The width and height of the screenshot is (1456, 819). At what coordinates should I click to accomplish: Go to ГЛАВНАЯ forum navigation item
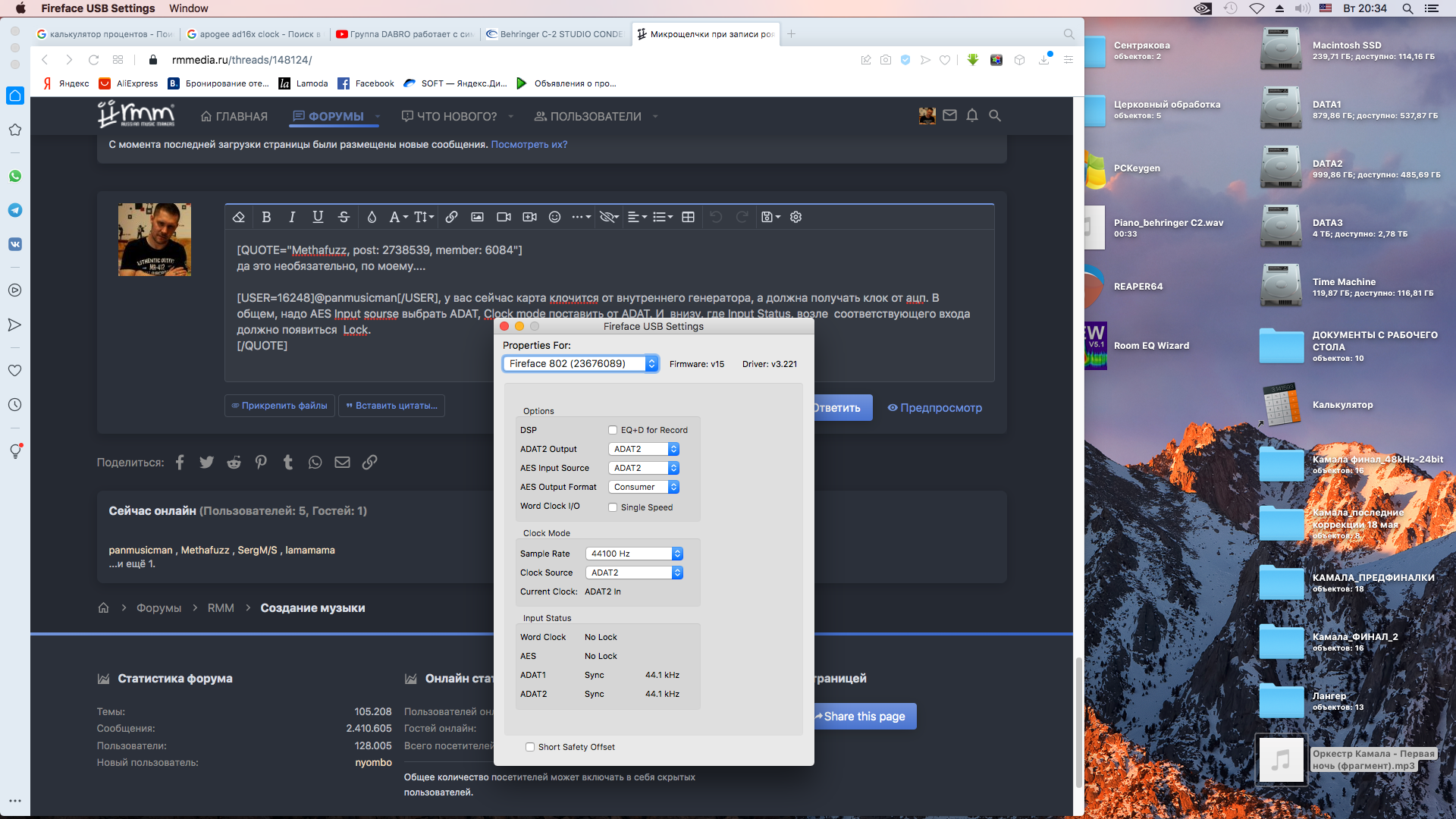[x=234, y=116]
